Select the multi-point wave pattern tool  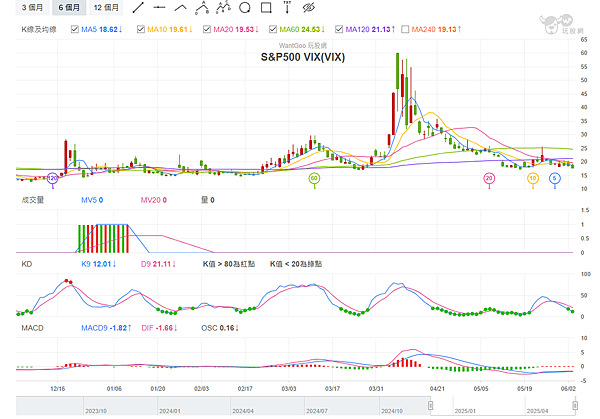pos(223,7)
